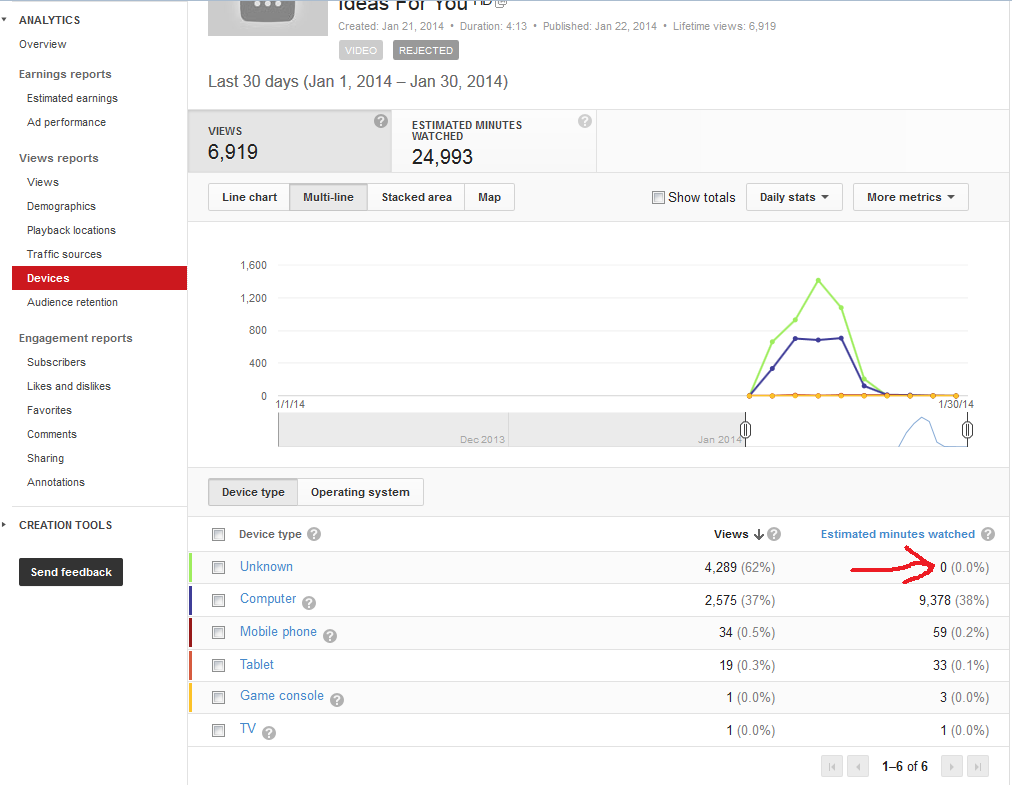Open the Daily stats dropdown
This screenshot has height=785, width=1012.
pos(794,197)
